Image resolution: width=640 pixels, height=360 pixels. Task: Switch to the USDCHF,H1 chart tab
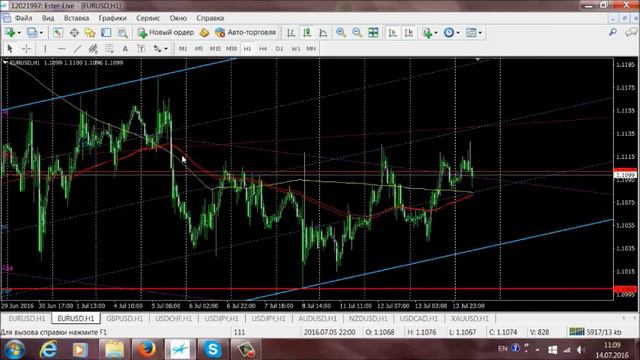click(173, 318)
